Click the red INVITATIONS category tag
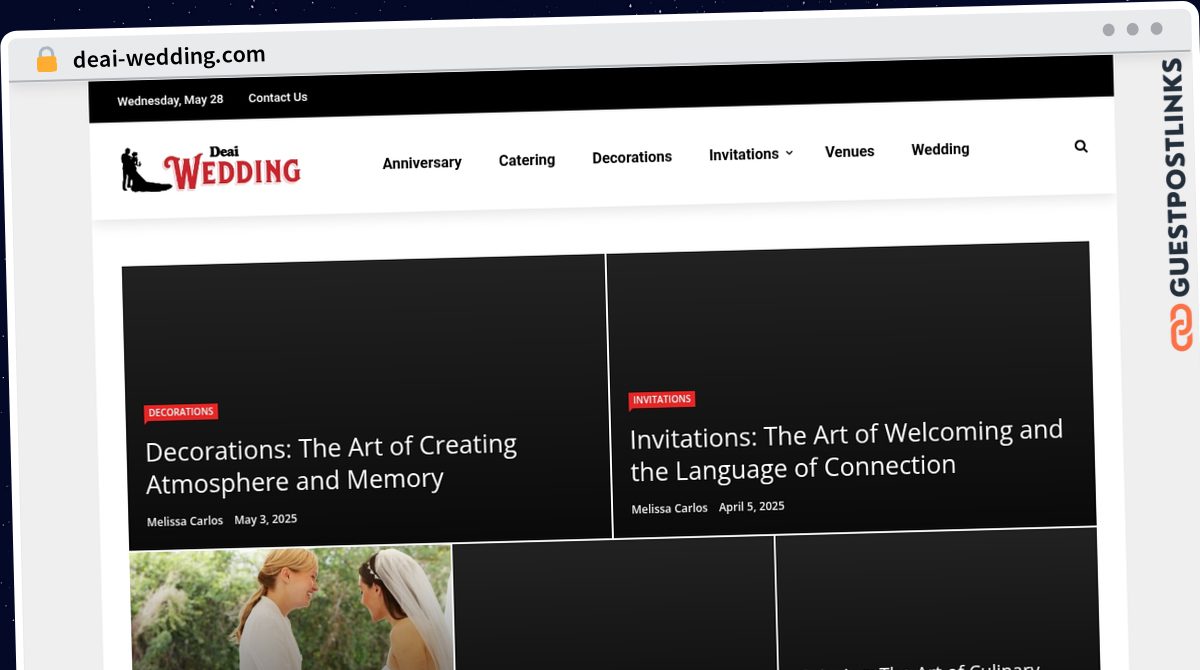 (x=662, y=400)
